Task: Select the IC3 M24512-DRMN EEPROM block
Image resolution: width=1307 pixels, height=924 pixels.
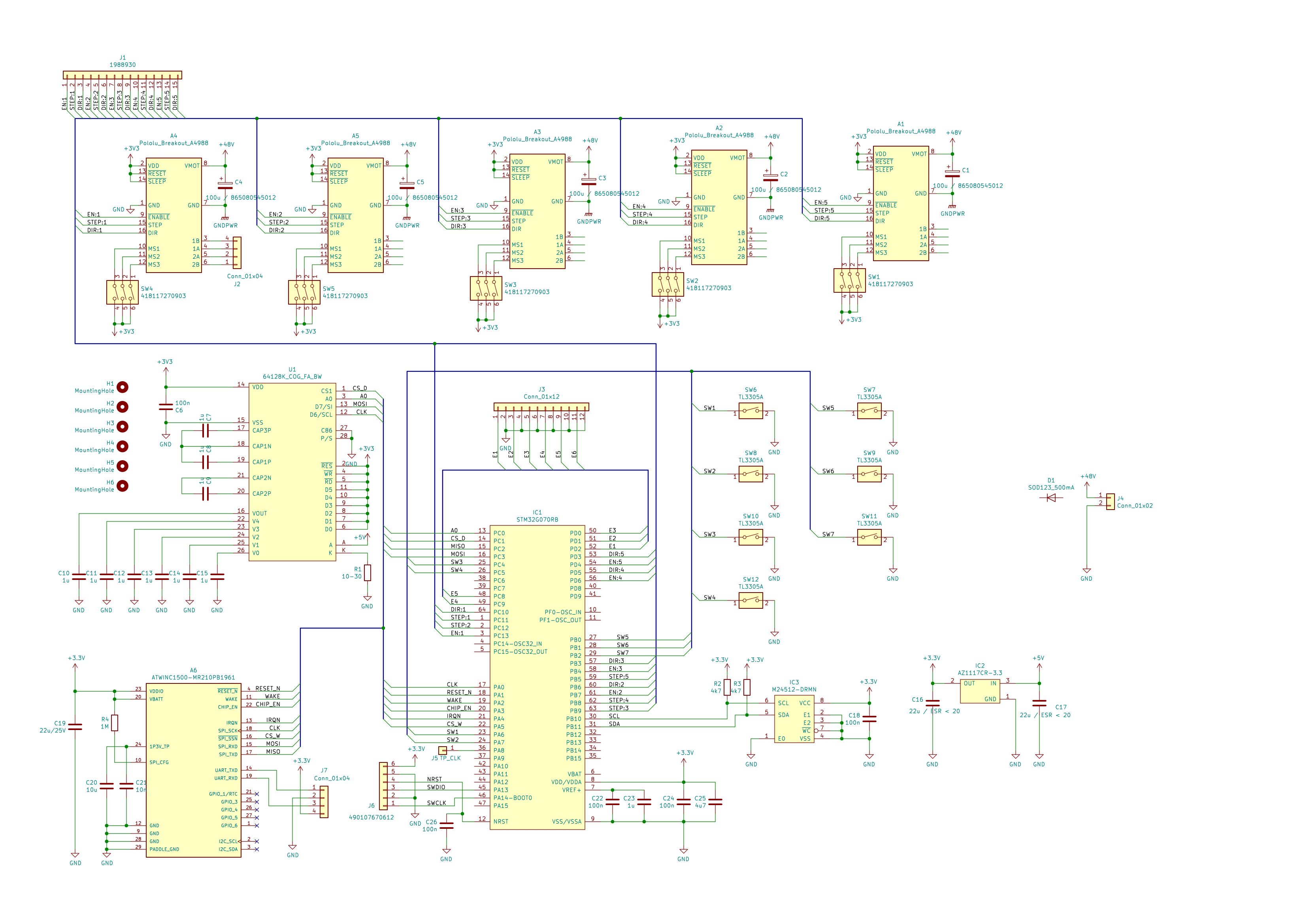Action: click(794, 719)
